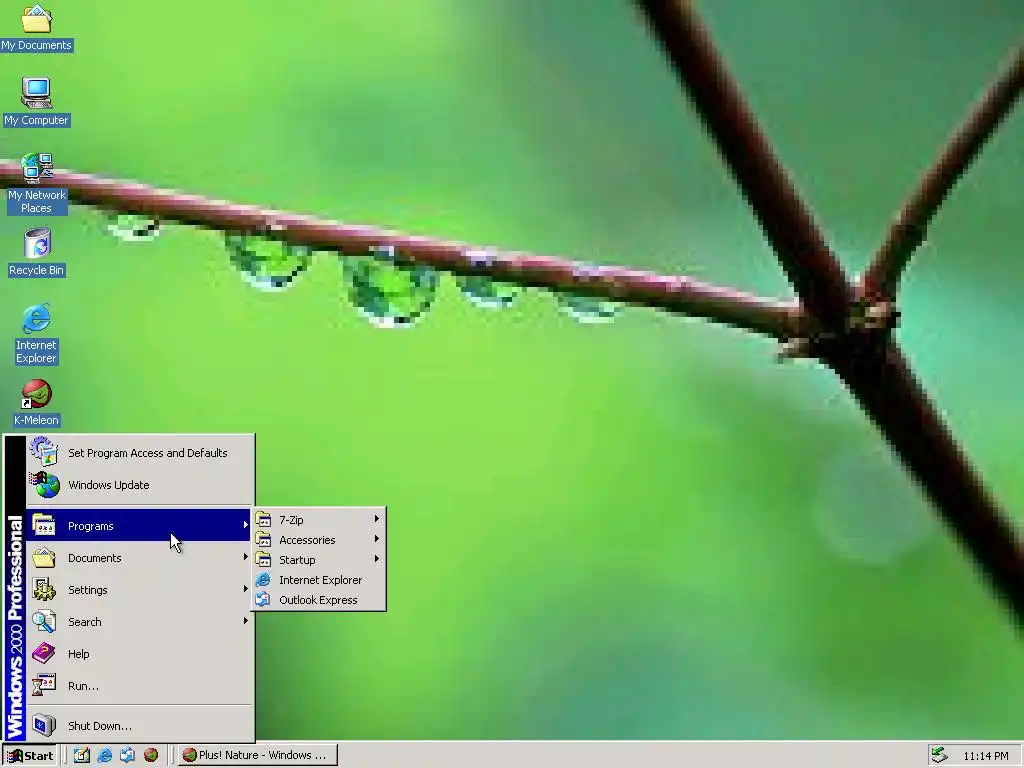Click the Settings gear icon in Start menu

coord(44,589)
